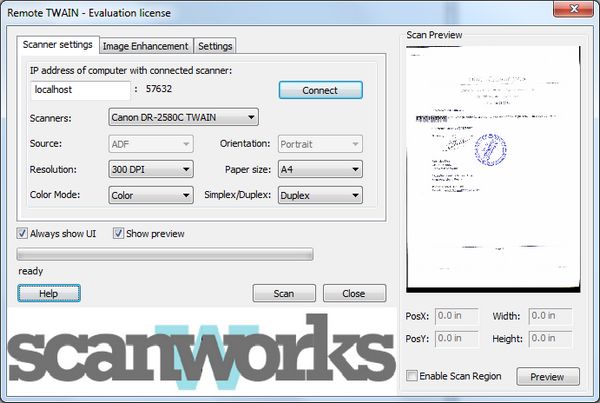The width and height of the screenshot is (600, 403).
Task: Click the localhost IP address field
Action: (x=80, y=90)
